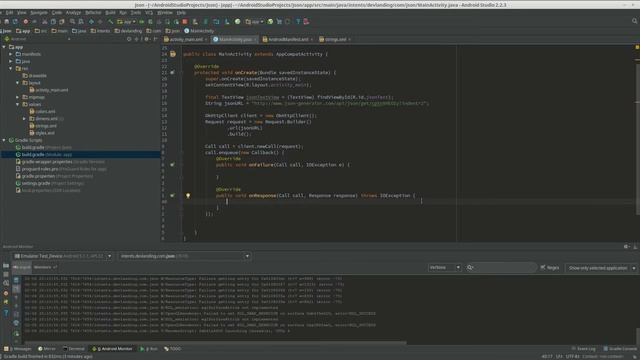Click the Project panel settings gear icon
The image size is (640, 360).
tap(146, 39)
